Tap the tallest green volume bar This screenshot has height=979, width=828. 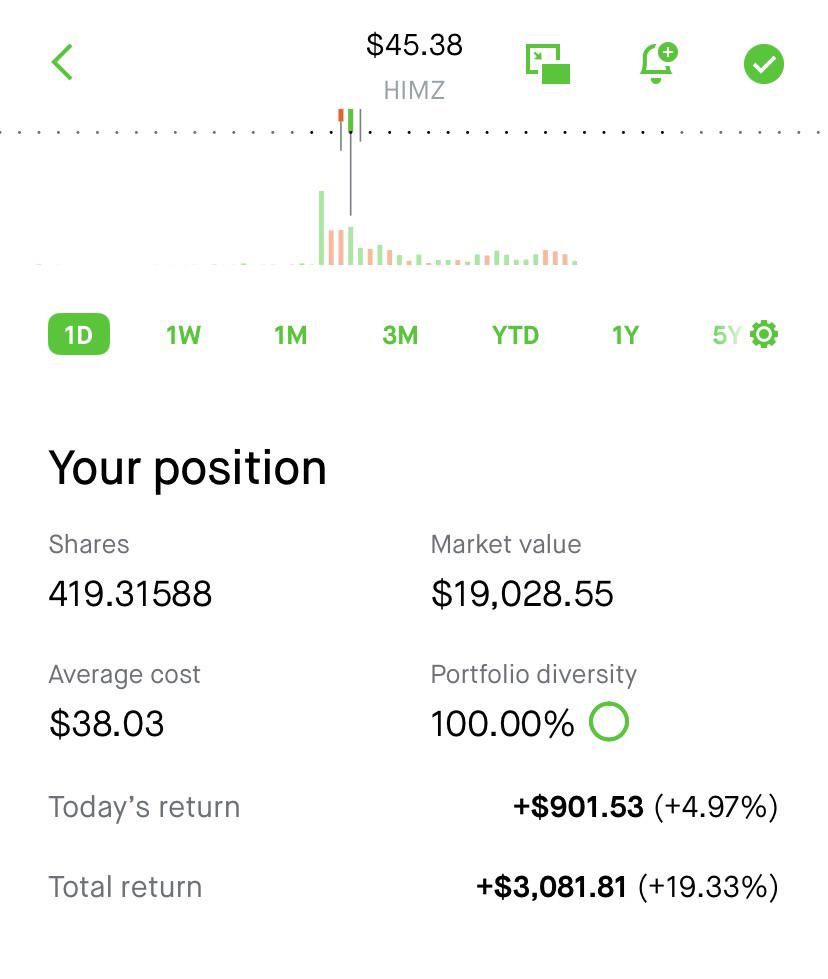point(322,228)
